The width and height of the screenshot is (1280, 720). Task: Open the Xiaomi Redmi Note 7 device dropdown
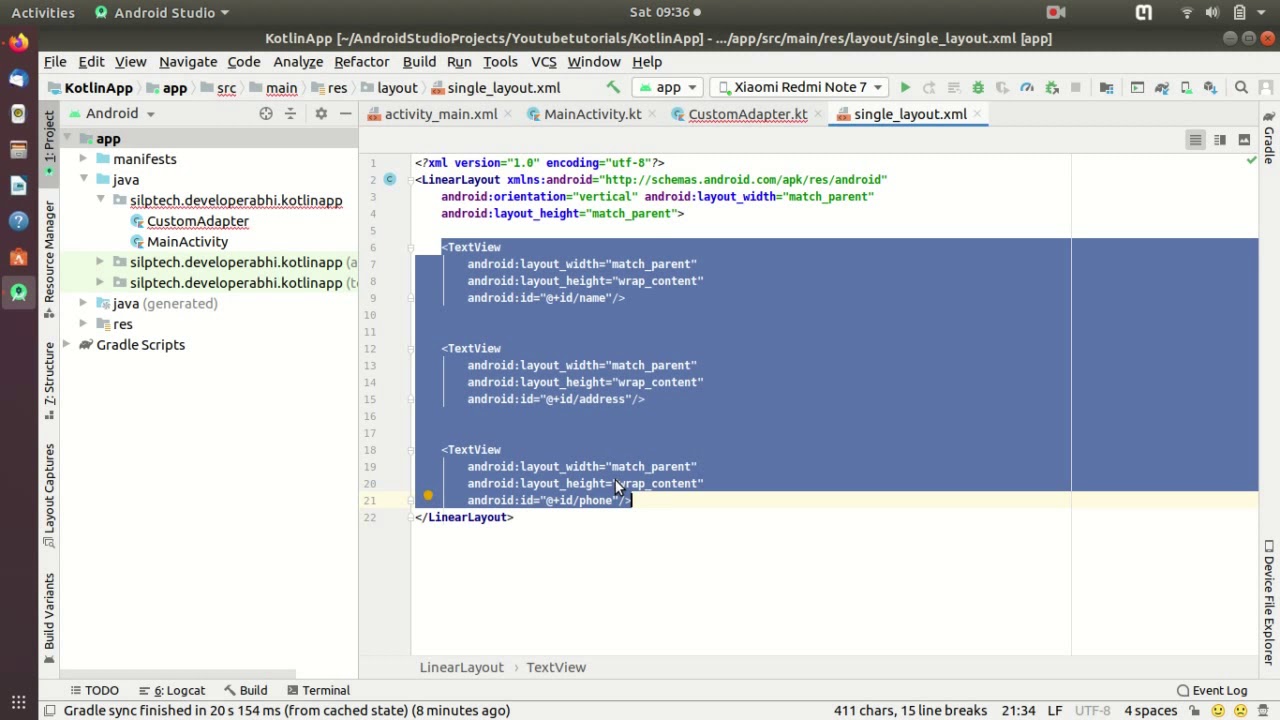point(800,87)
